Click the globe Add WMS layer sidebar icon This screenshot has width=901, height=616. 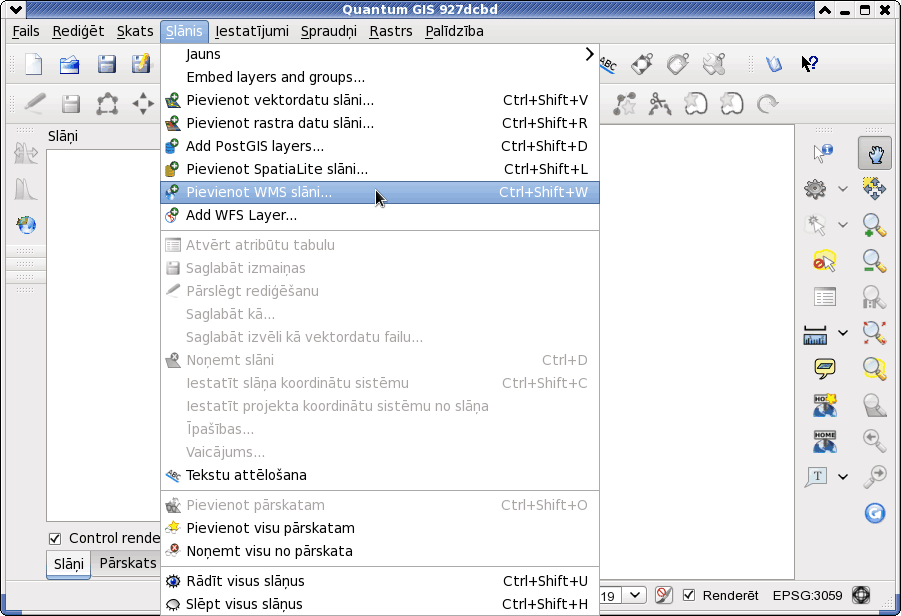[x=26, y=225]
